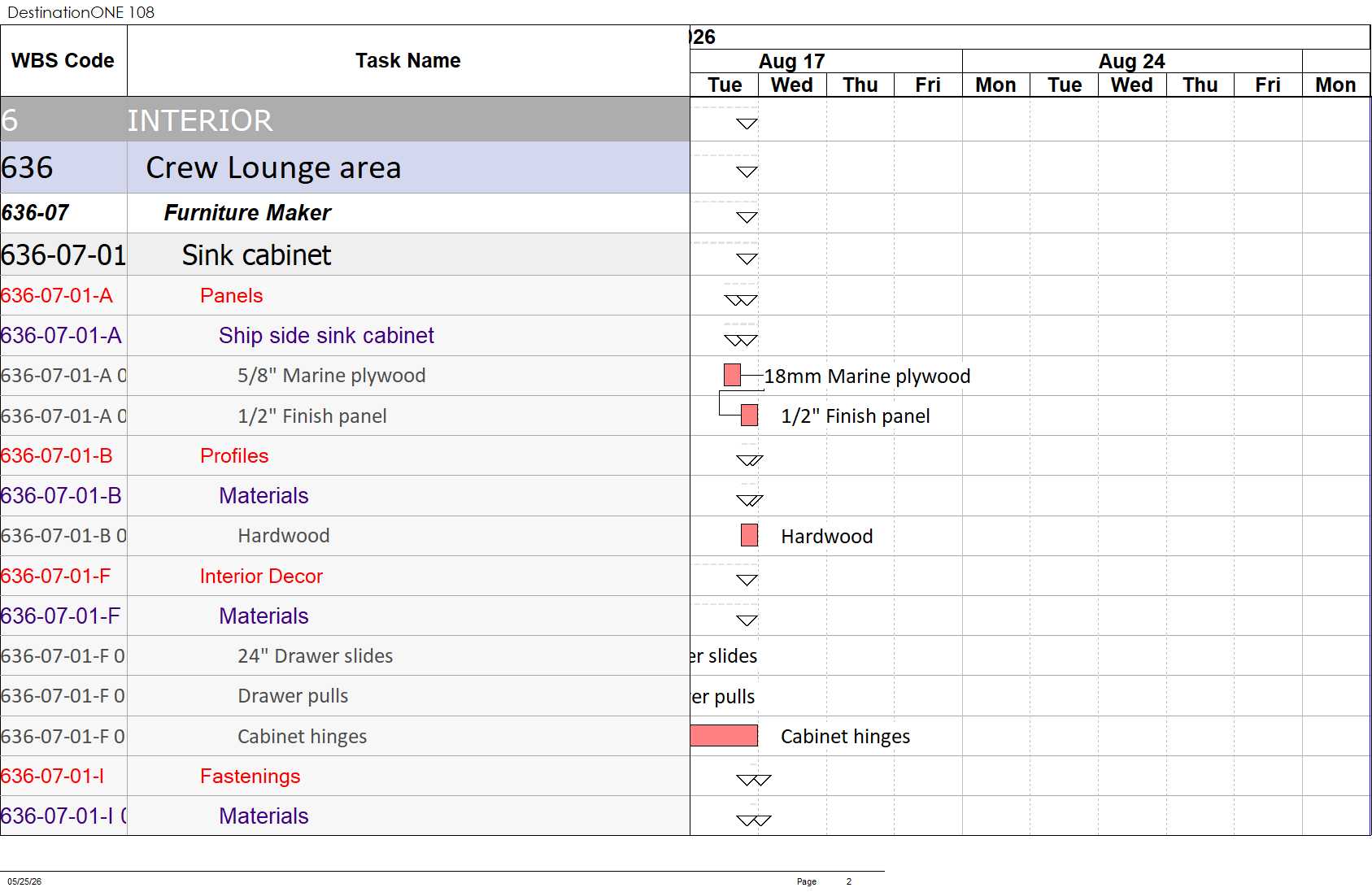Select the Cabinet hinges task name
The image size is (1372, 892).
tap(302, 736)
